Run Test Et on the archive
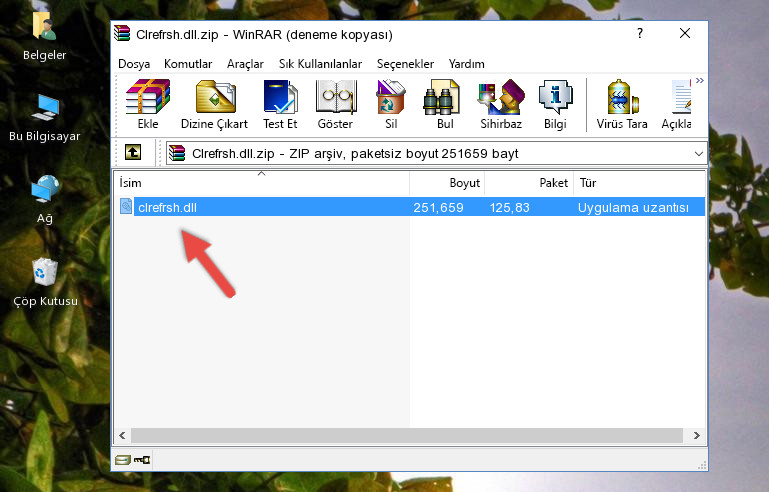Screen dimensions: 769x492 (280, 104)
